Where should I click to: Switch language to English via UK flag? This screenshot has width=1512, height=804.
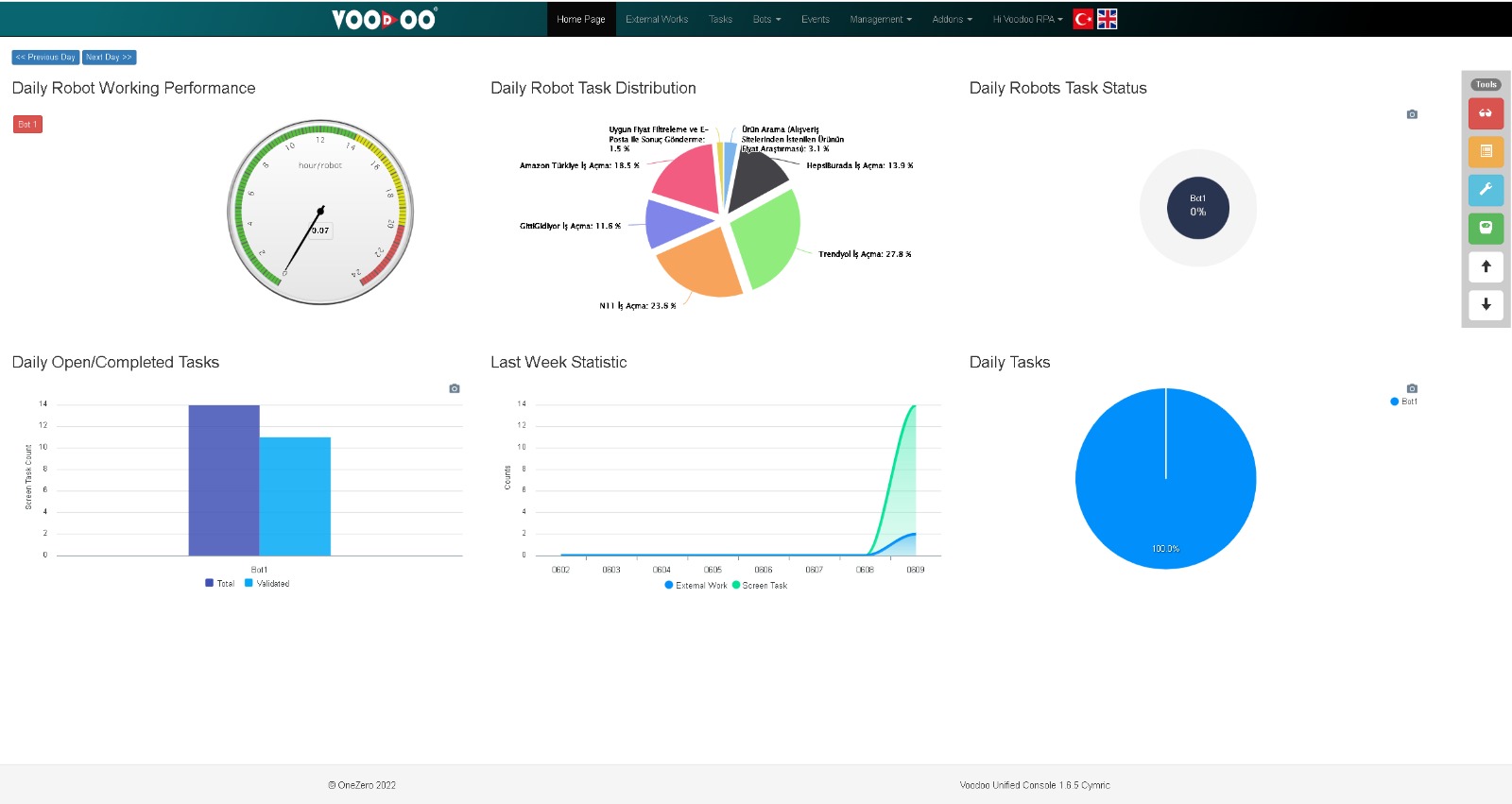pyautogui.click(x=1108, y=19)
